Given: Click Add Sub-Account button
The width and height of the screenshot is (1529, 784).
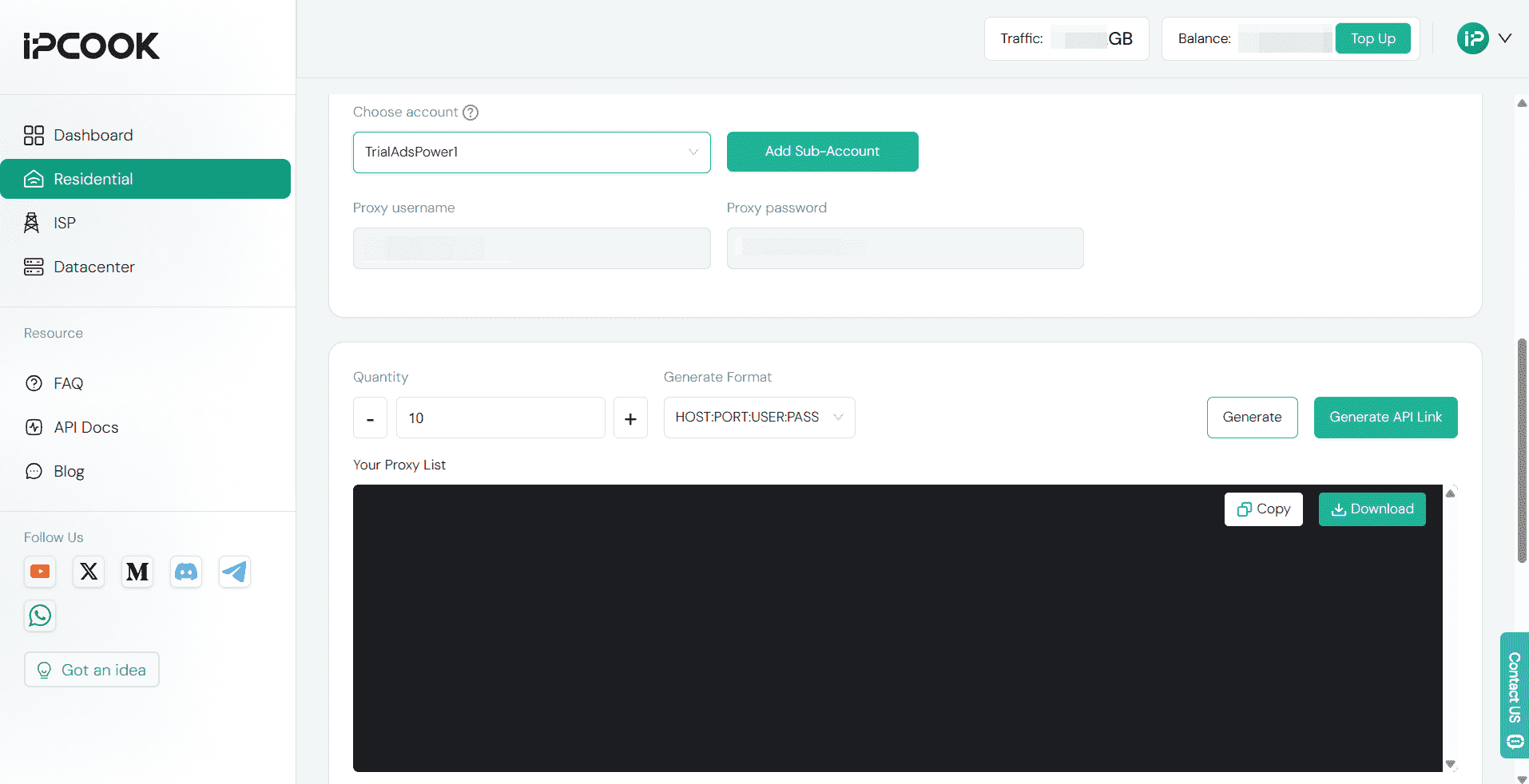Looking at the screenshot, I should 823,152.
